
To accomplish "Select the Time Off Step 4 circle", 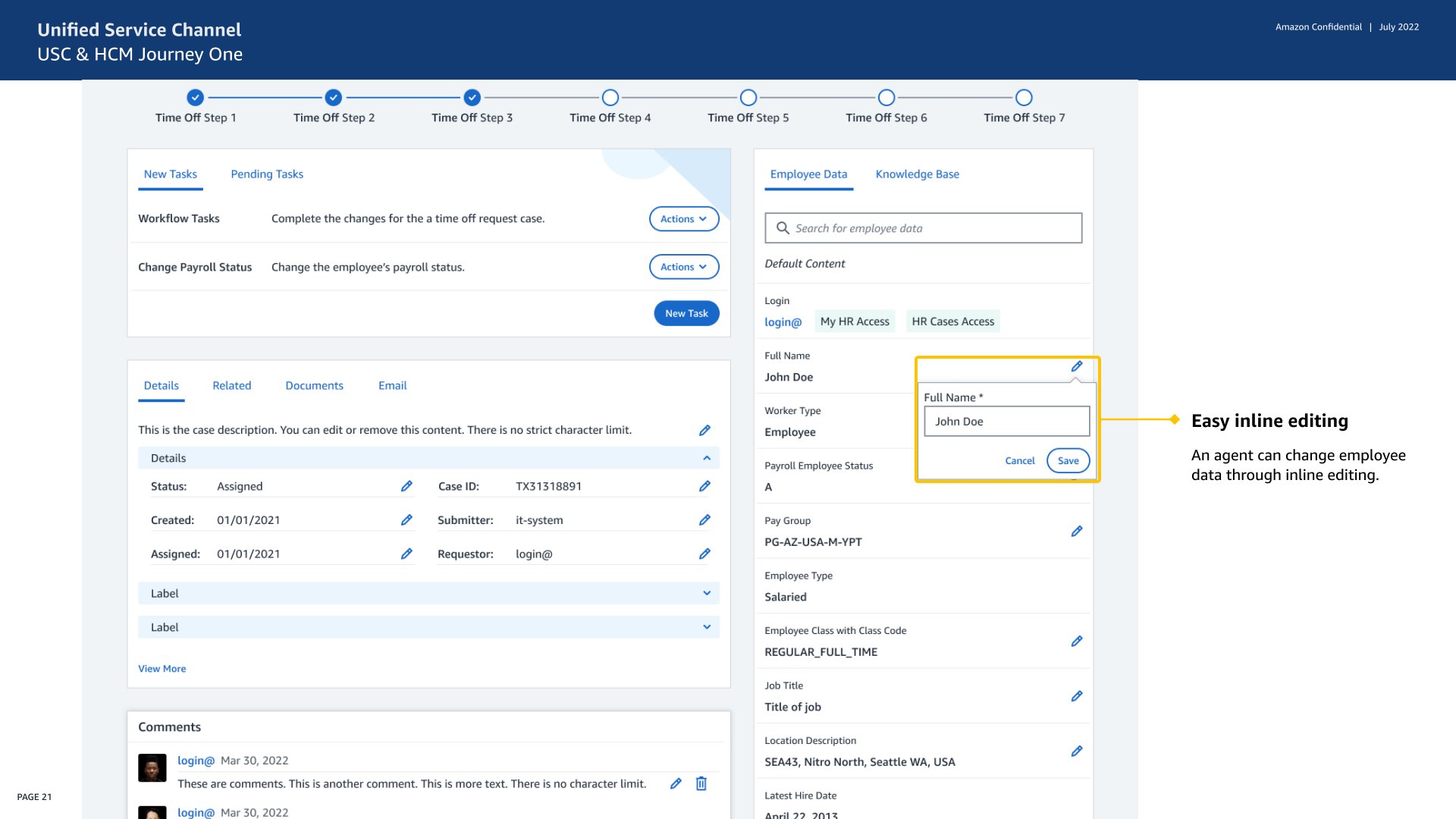I will tap(610, 97).
